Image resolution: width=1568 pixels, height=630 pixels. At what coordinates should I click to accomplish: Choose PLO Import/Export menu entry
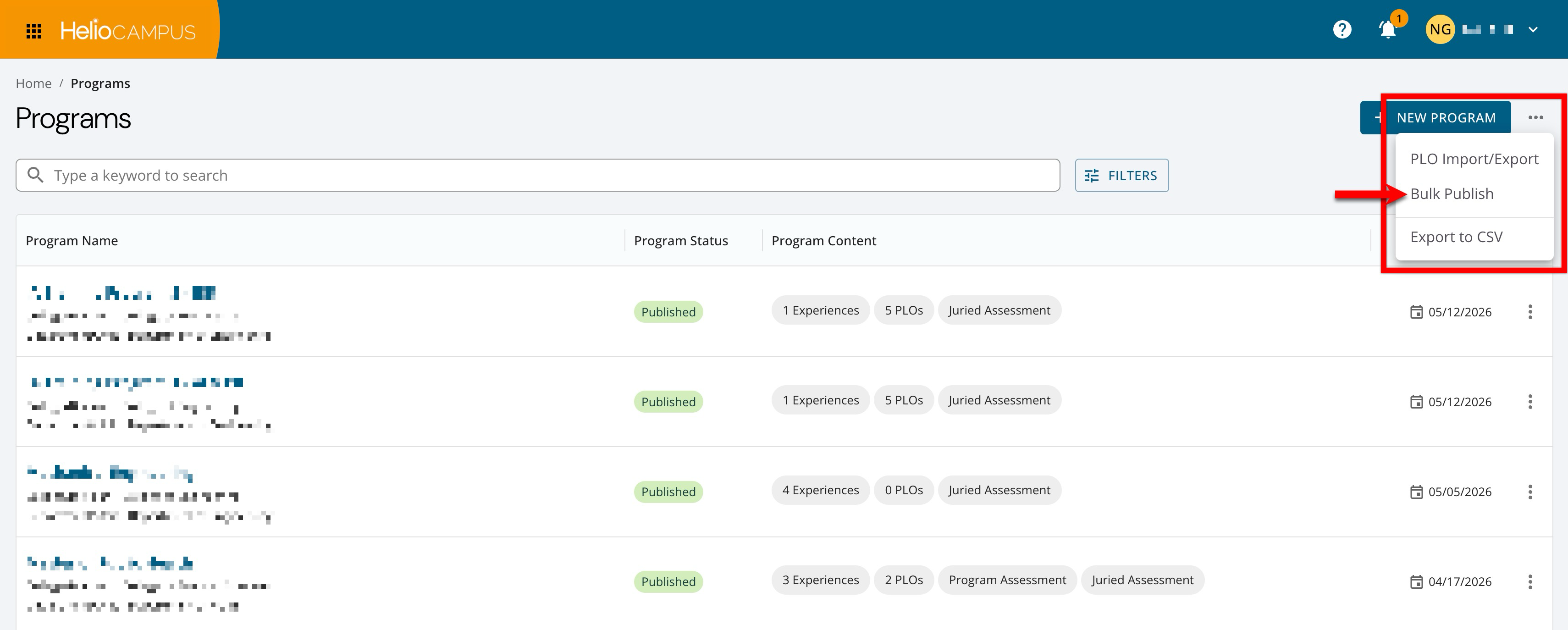1474,159
